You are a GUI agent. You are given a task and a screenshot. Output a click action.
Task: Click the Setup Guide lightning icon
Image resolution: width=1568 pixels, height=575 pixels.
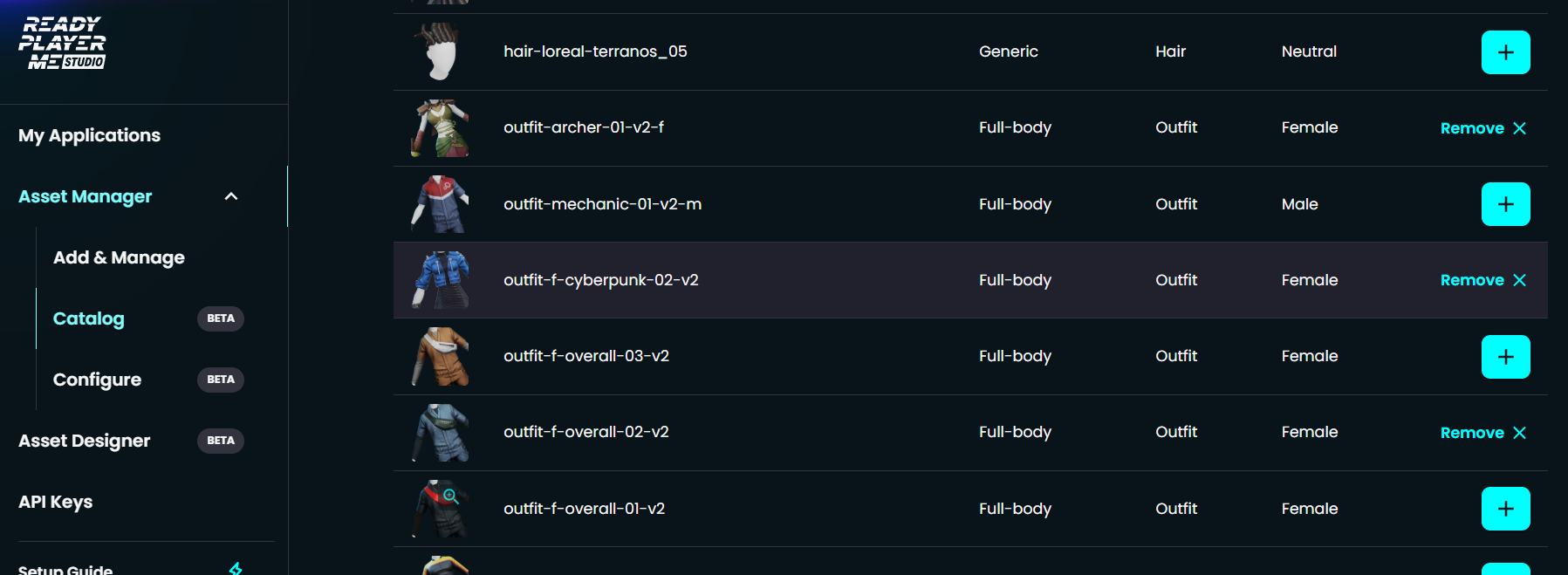click(x=236, y=569)
